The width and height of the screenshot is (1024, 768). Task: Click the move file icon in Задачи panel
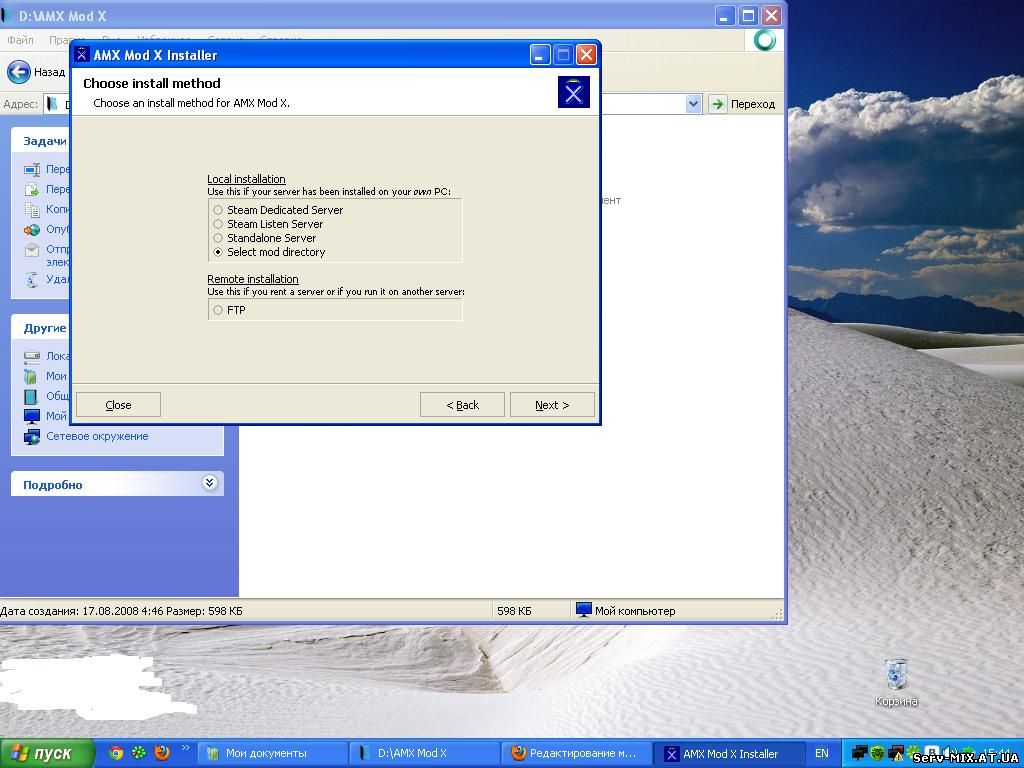32,189
